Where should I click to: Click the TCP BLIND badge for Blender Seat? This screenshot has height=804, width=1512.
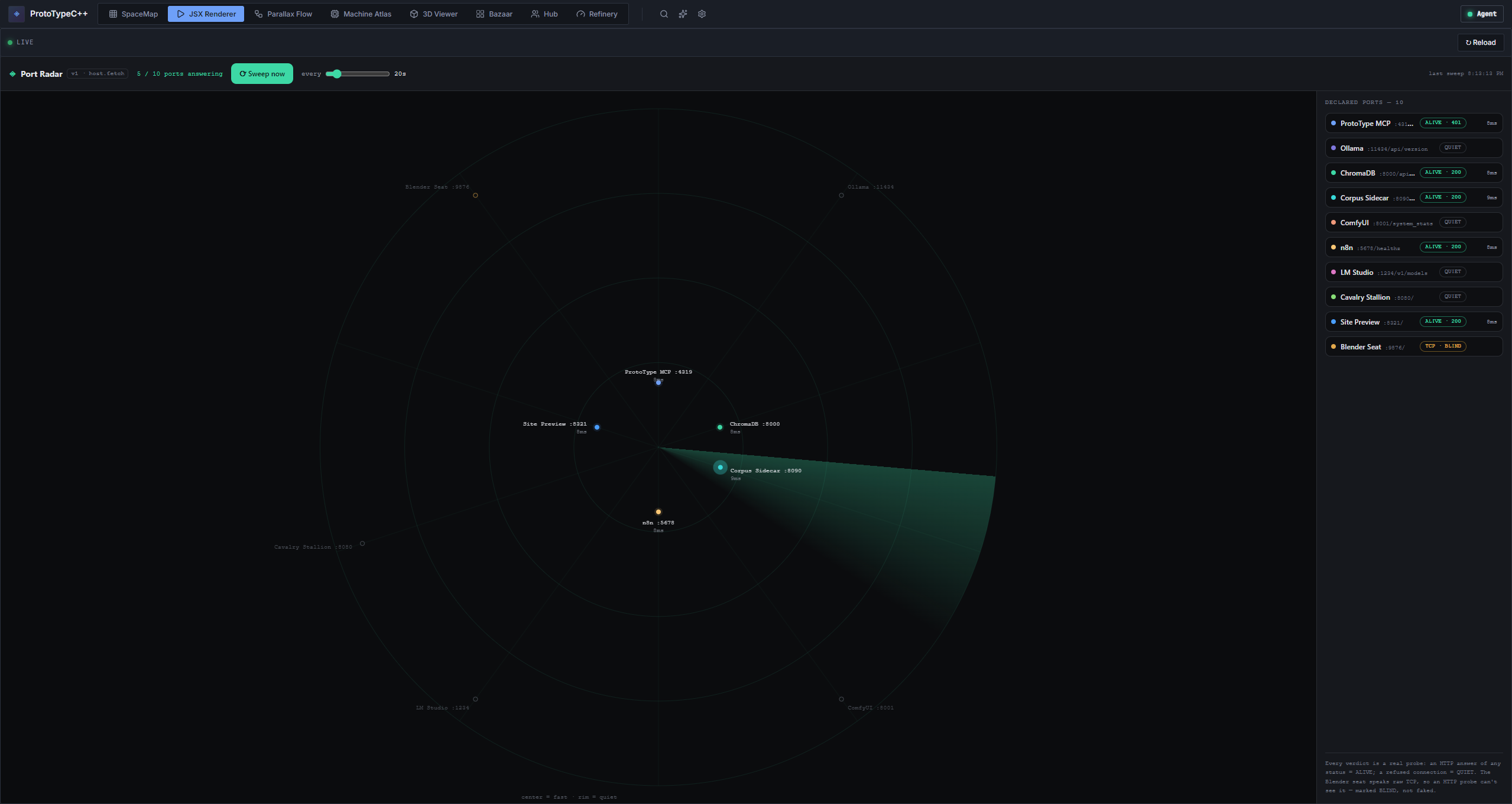click(x=1443, y=346)
